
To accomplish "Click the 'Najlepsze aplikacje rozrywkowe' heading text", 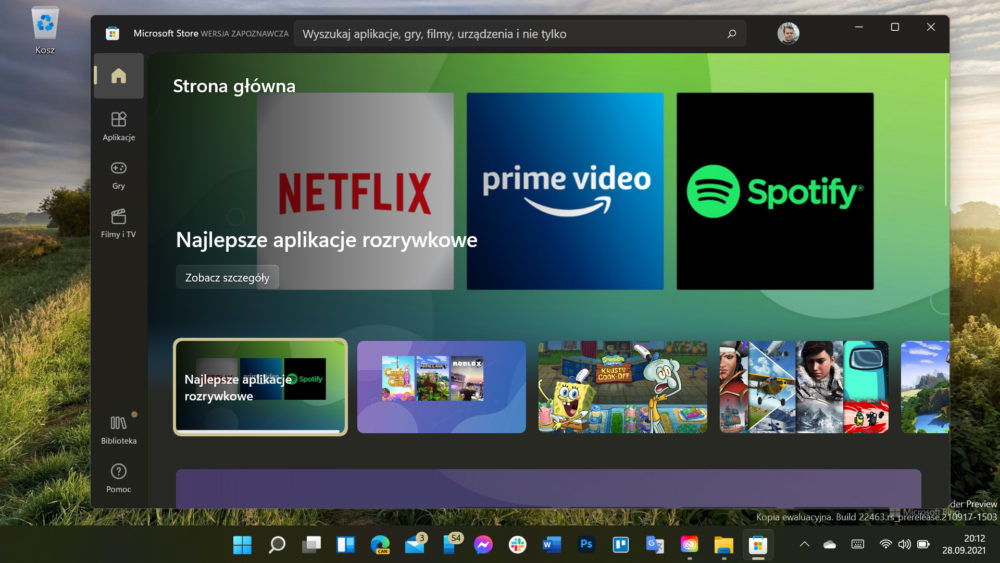I will (327, 240).
